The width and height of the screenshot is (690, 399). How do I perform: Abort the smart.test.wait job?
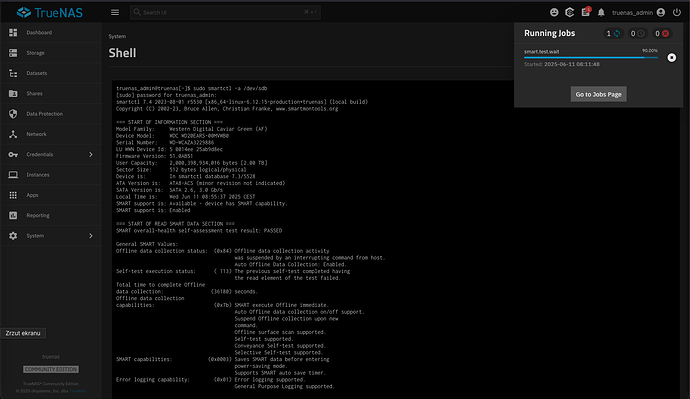coord(672,58)
